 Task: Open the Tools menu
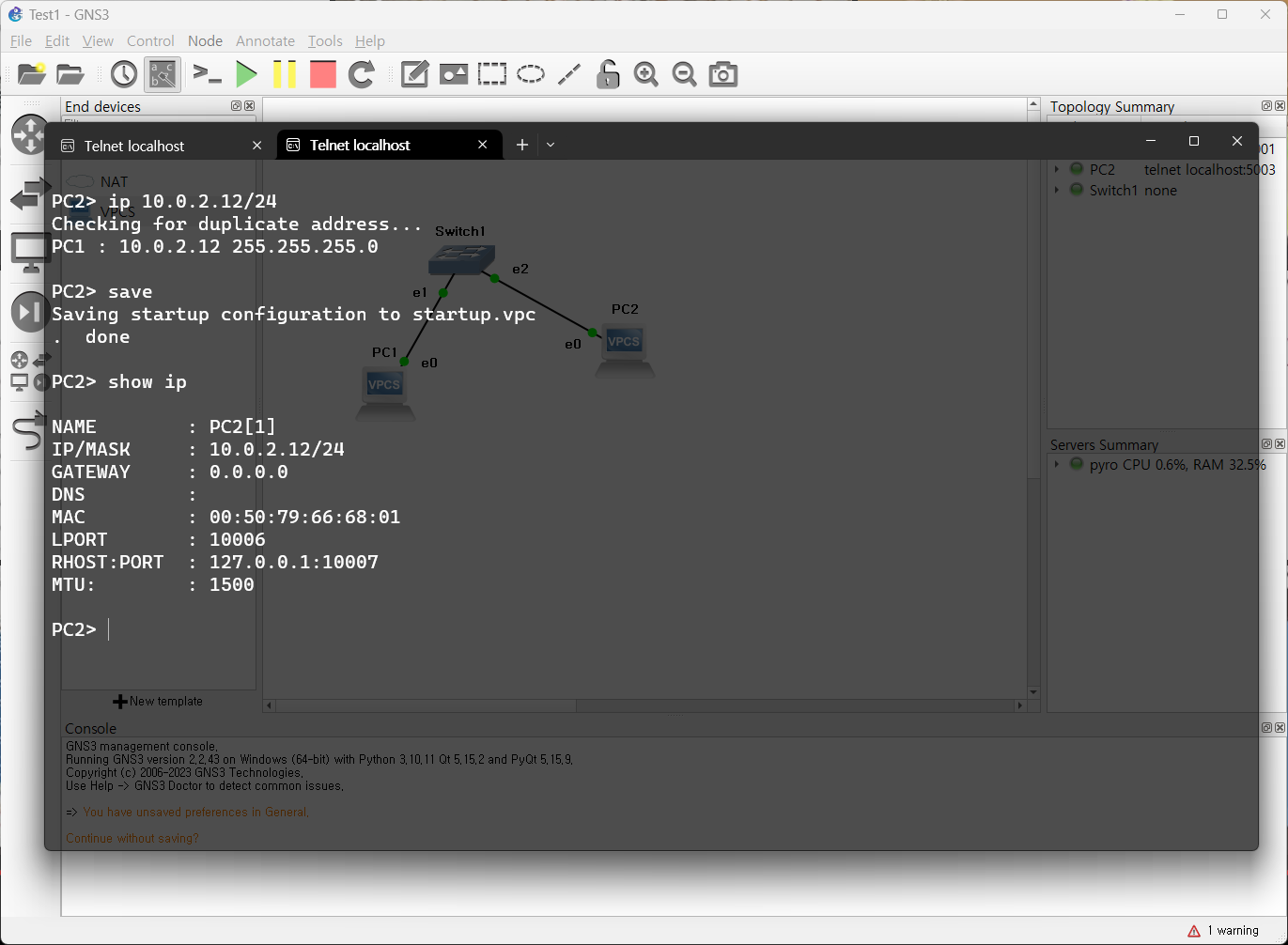(x=325, y=40)
